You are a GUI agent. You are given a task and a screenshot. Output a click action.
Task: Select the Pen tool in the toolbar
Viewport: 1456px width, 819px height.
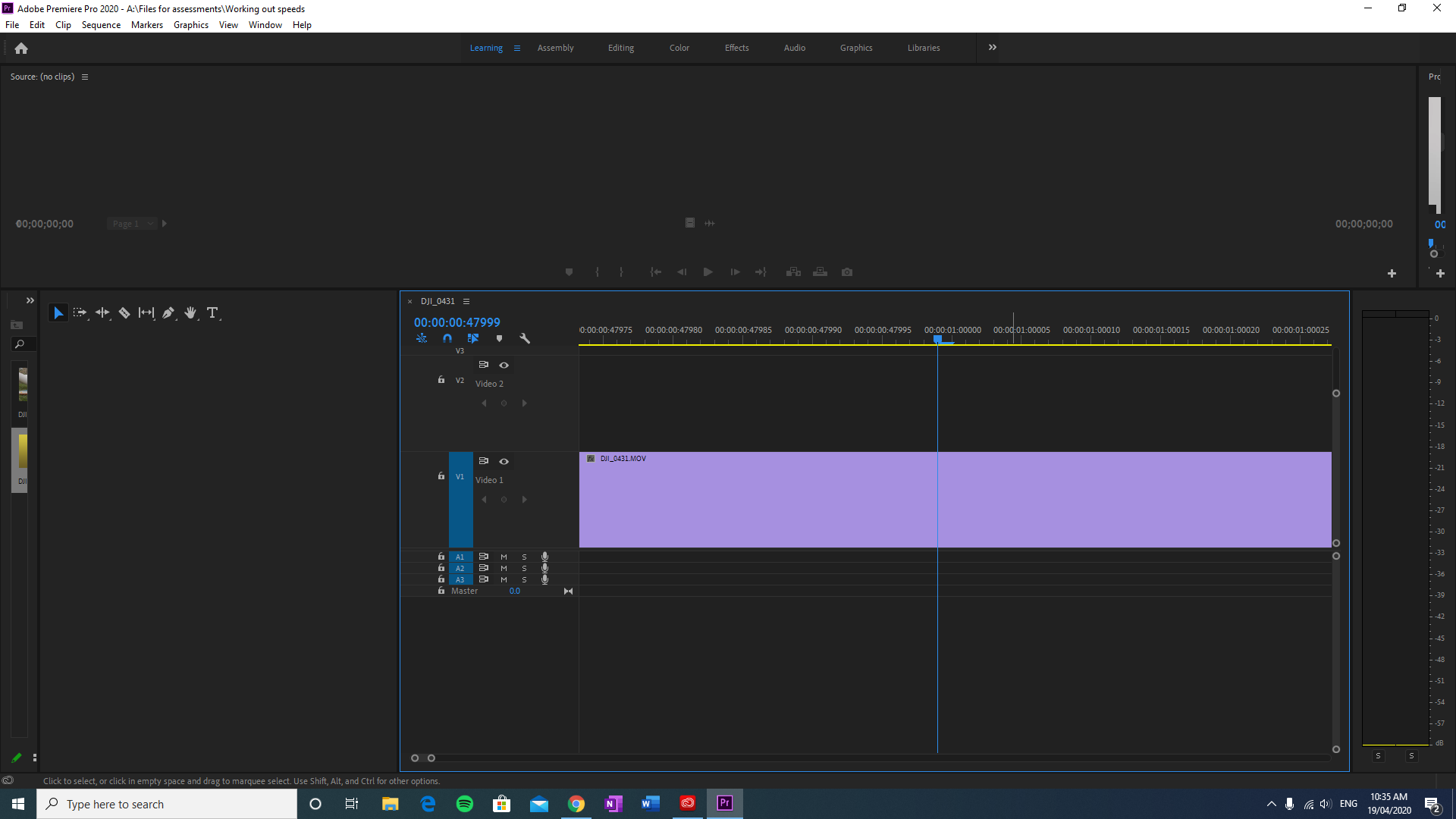(168, 312)
